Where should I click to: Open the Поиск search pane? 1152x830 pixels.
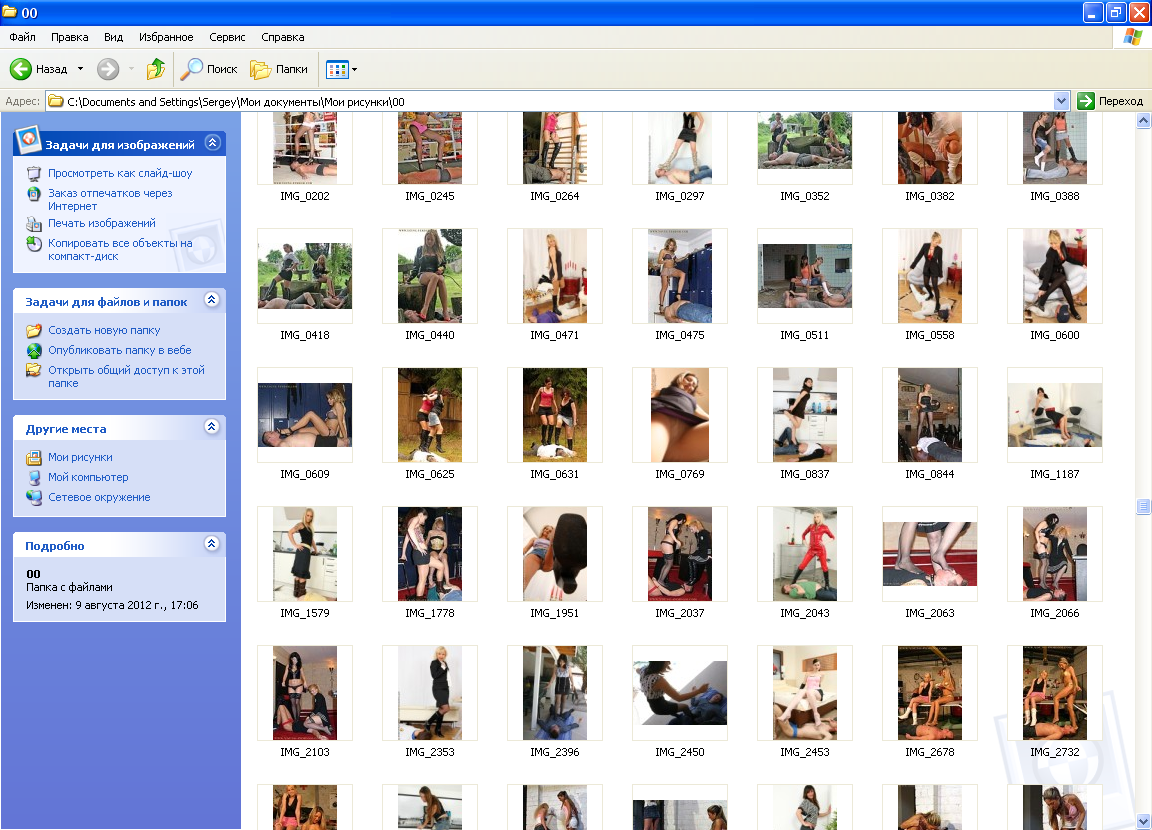(x=210, y=69)
